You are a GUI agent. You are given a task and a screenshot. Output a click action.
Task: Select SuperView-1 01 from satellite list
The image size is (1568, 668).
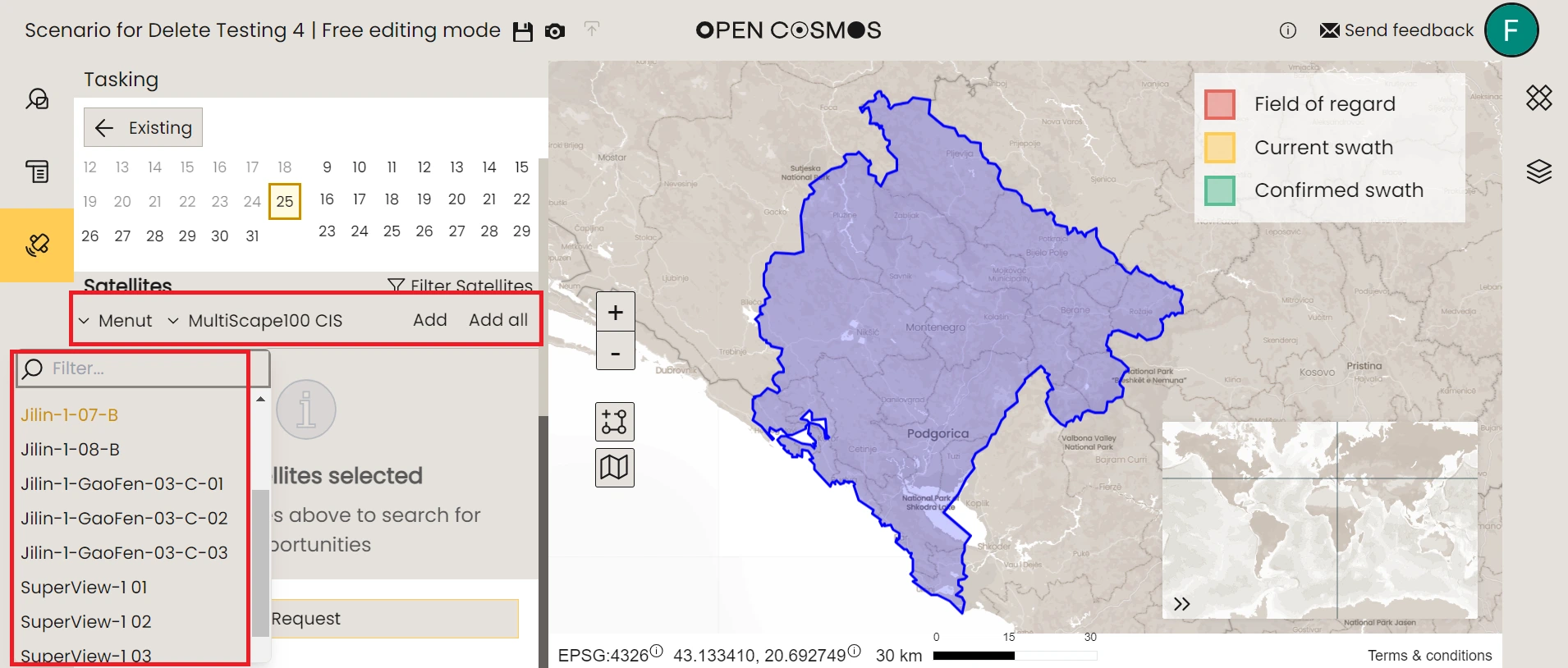coord(84,588)
